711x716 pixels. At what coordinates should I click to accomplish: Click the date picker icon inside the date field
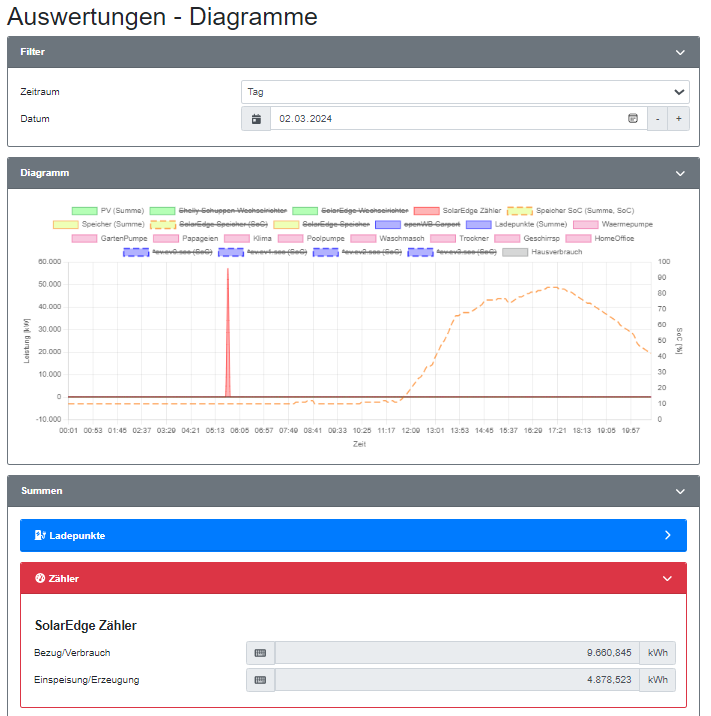pyautogui.click(x=632, y=118)
